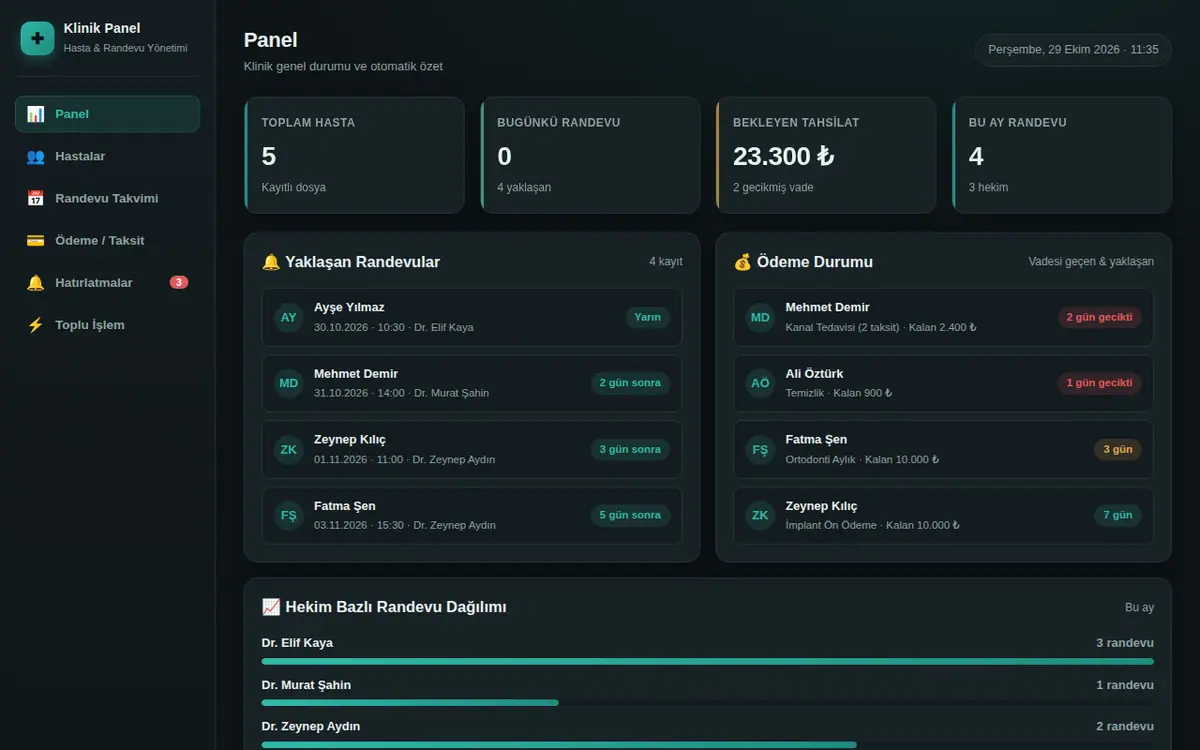1200x750 pixels.
Task: Select the red 3 badge on Hatırlatmalar
Action: click(179, 282)
